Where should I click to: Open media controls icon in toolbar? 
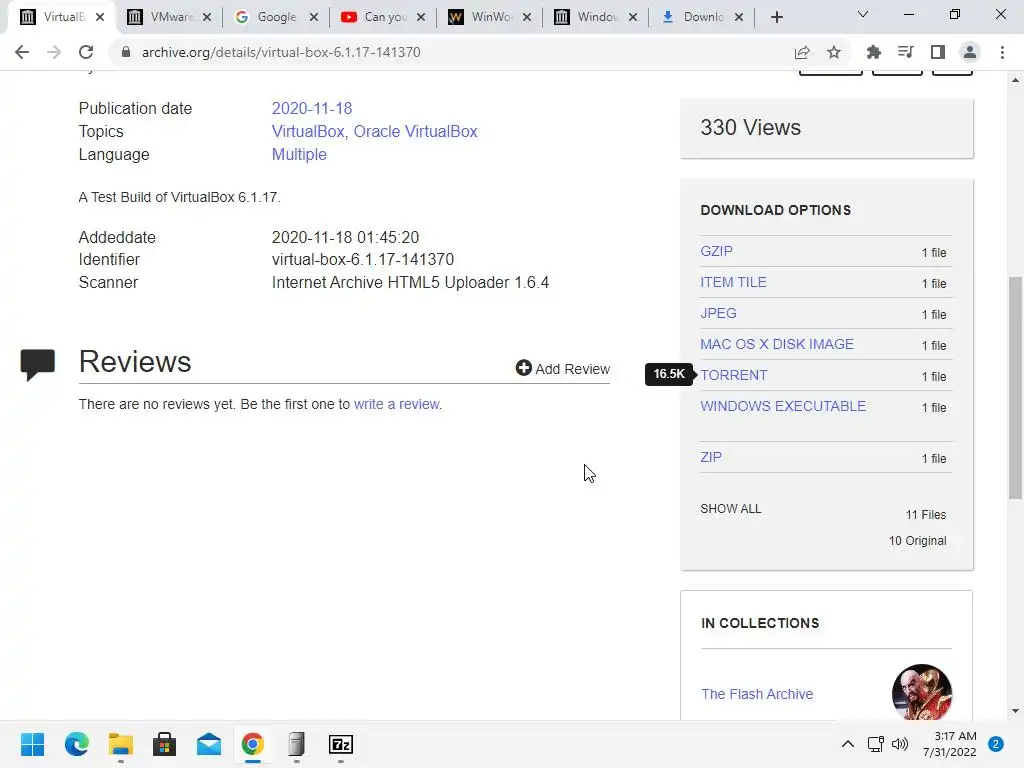[x=905, y=52]
